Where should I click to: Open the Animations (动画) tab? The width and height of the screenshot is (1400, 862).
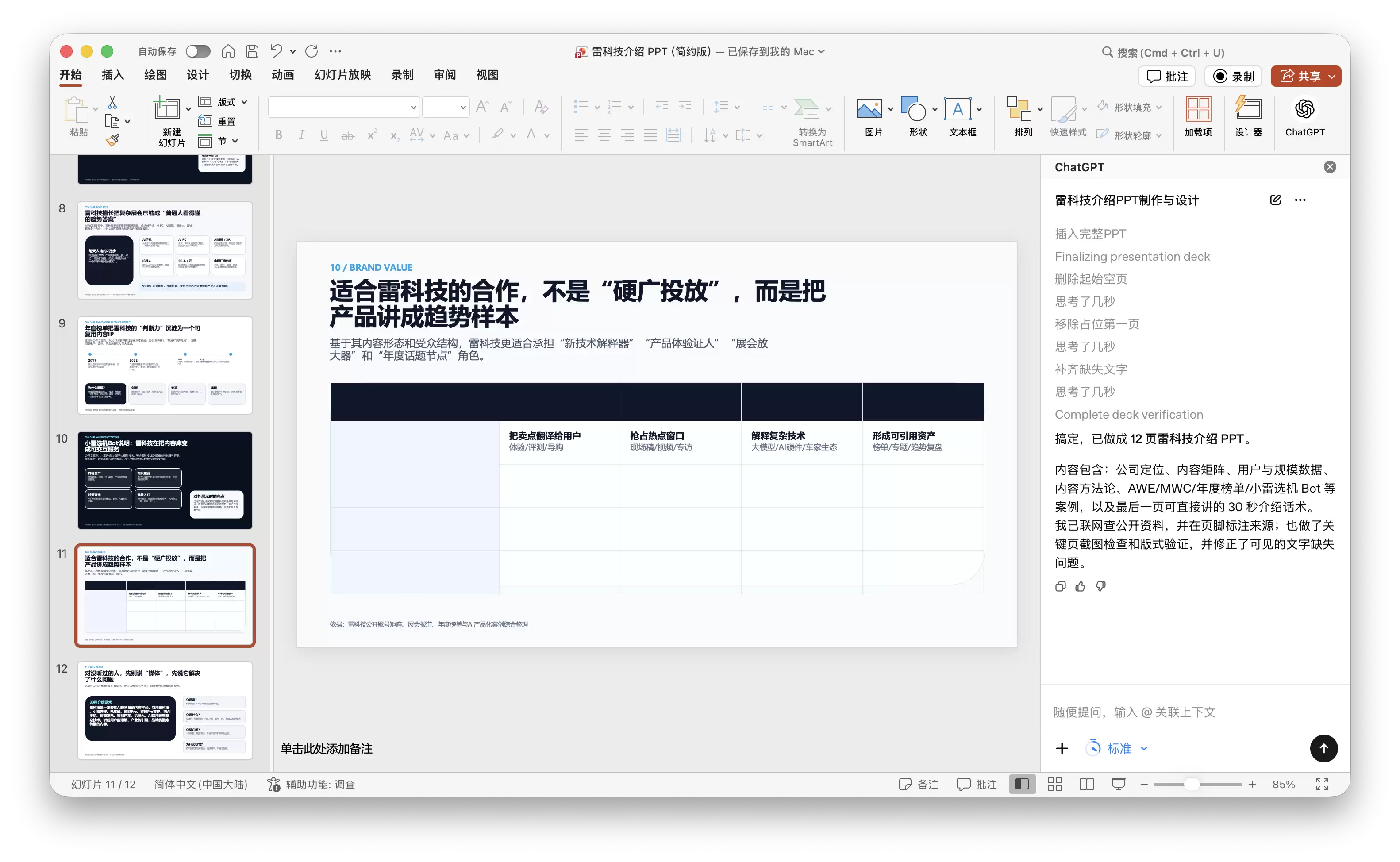283,75
